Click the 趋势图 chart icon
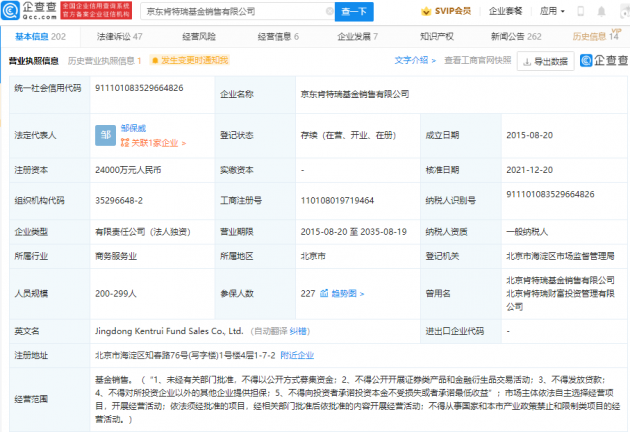 [x=324, y=293]
